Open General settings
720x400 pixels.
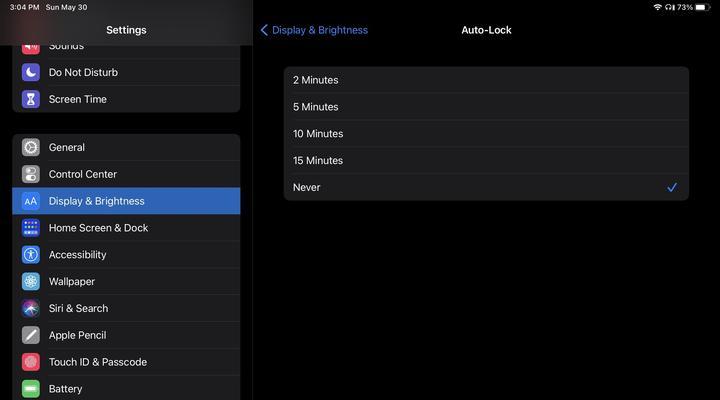pos(126,147)
